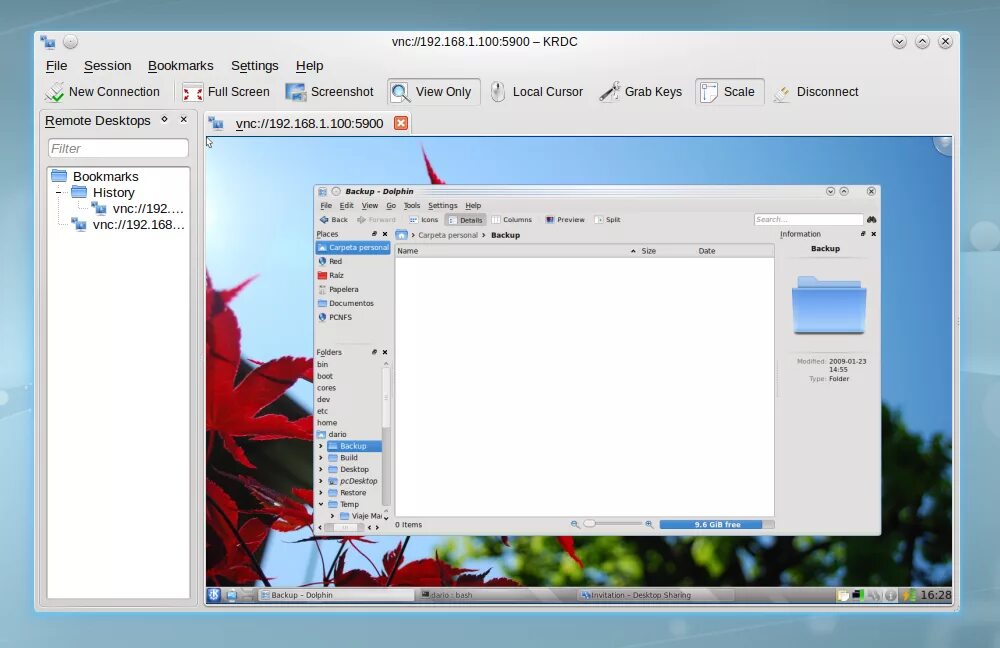
Task: Toggle the Local Cursor option
Action: pos(537,92)
